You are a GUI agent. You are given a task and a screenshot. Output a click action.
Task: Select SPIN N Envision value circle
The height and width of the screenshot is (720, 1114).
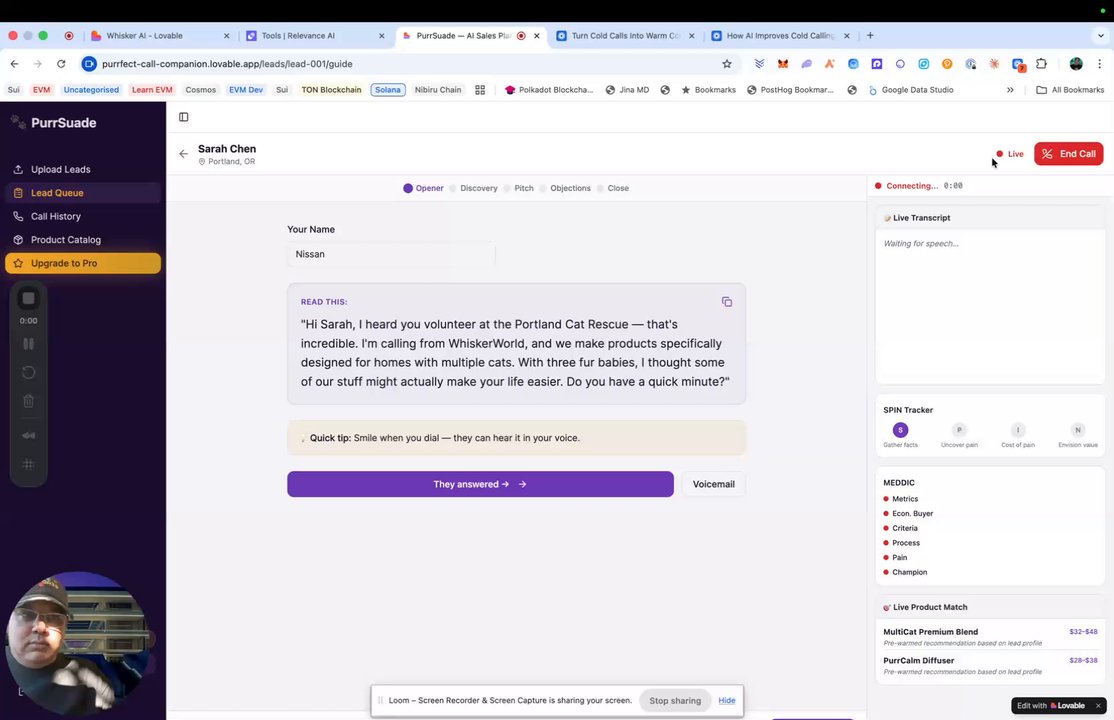tap(1078, 430)
